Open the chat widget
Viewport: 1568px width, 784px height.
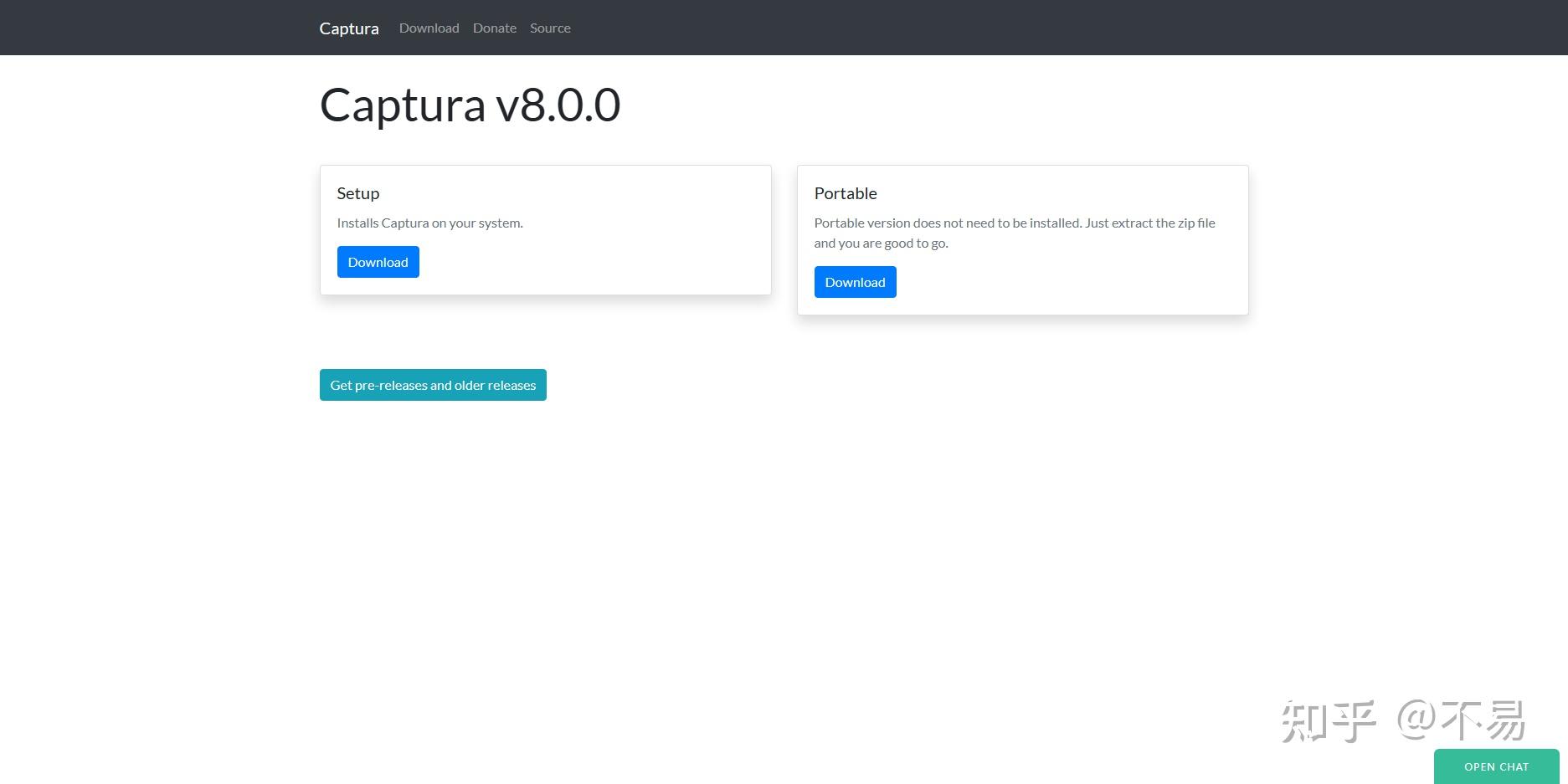[x=1496, y=766]
